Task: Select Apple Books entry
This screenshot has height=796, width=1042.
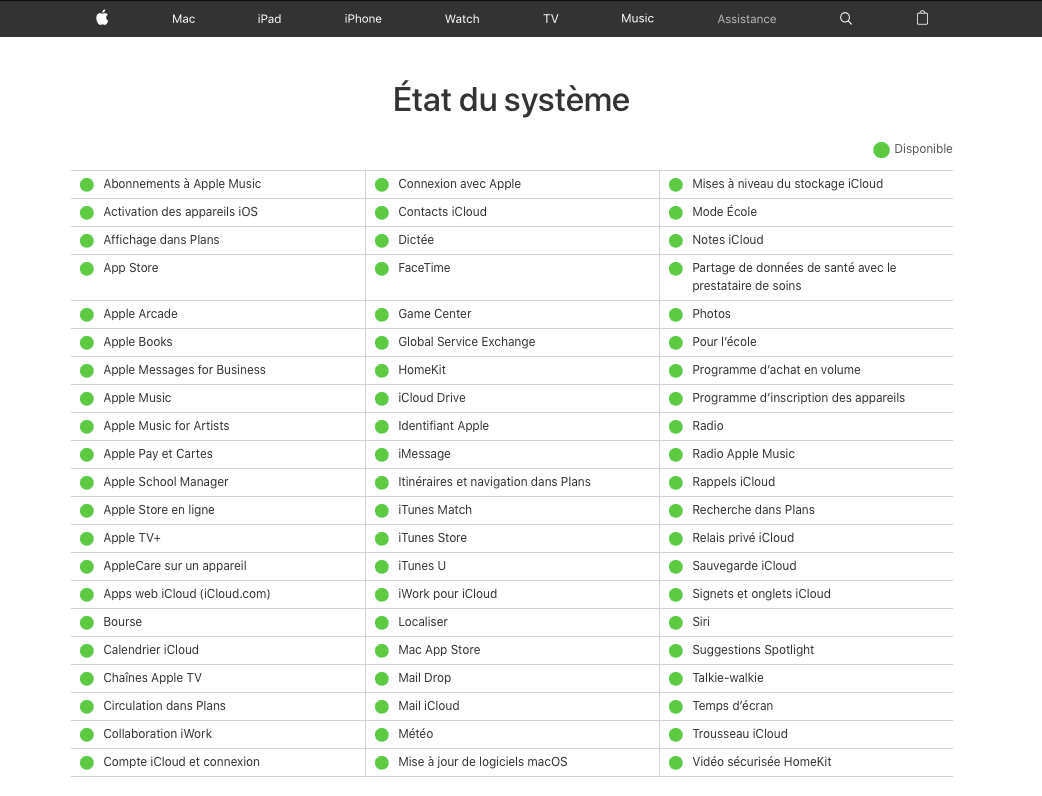Action: (138, 342)
